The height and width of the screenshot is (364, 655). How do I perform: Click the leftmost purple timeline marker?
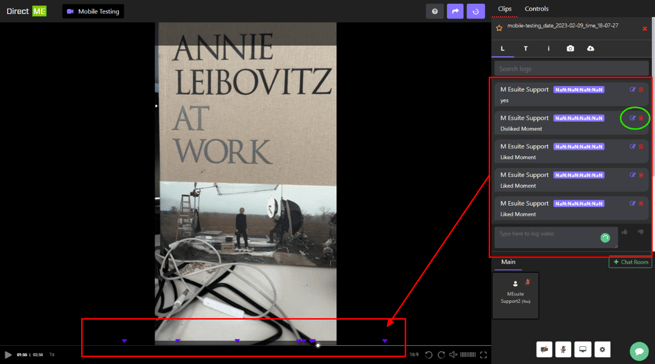tap(124, 341)
